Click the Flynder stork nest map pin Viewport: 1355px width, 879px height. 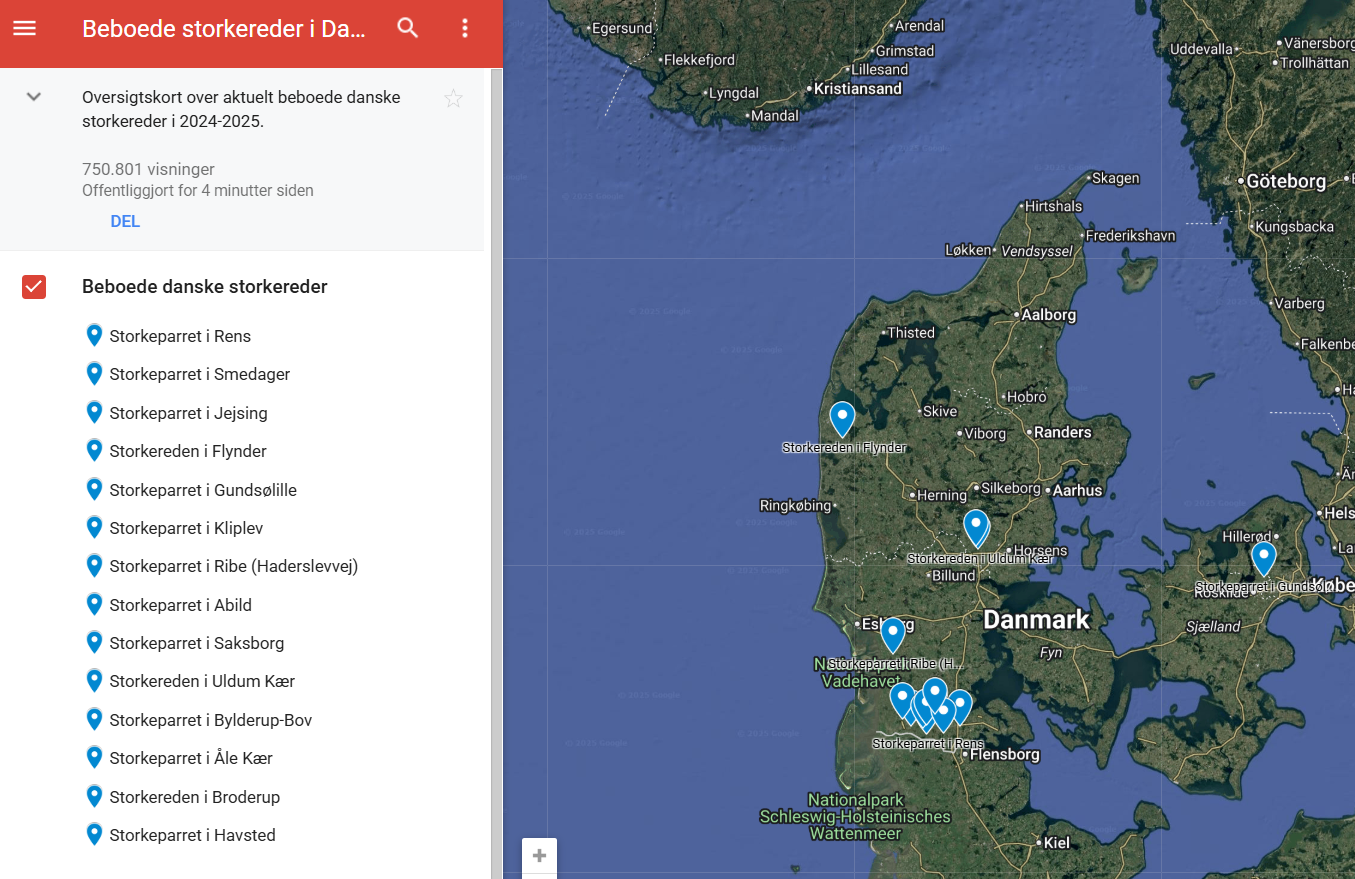click(842, 417)
